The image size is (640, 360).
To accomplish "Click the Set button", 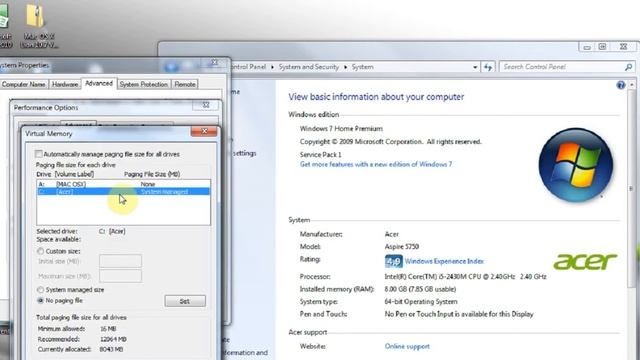I will [185, 301].
